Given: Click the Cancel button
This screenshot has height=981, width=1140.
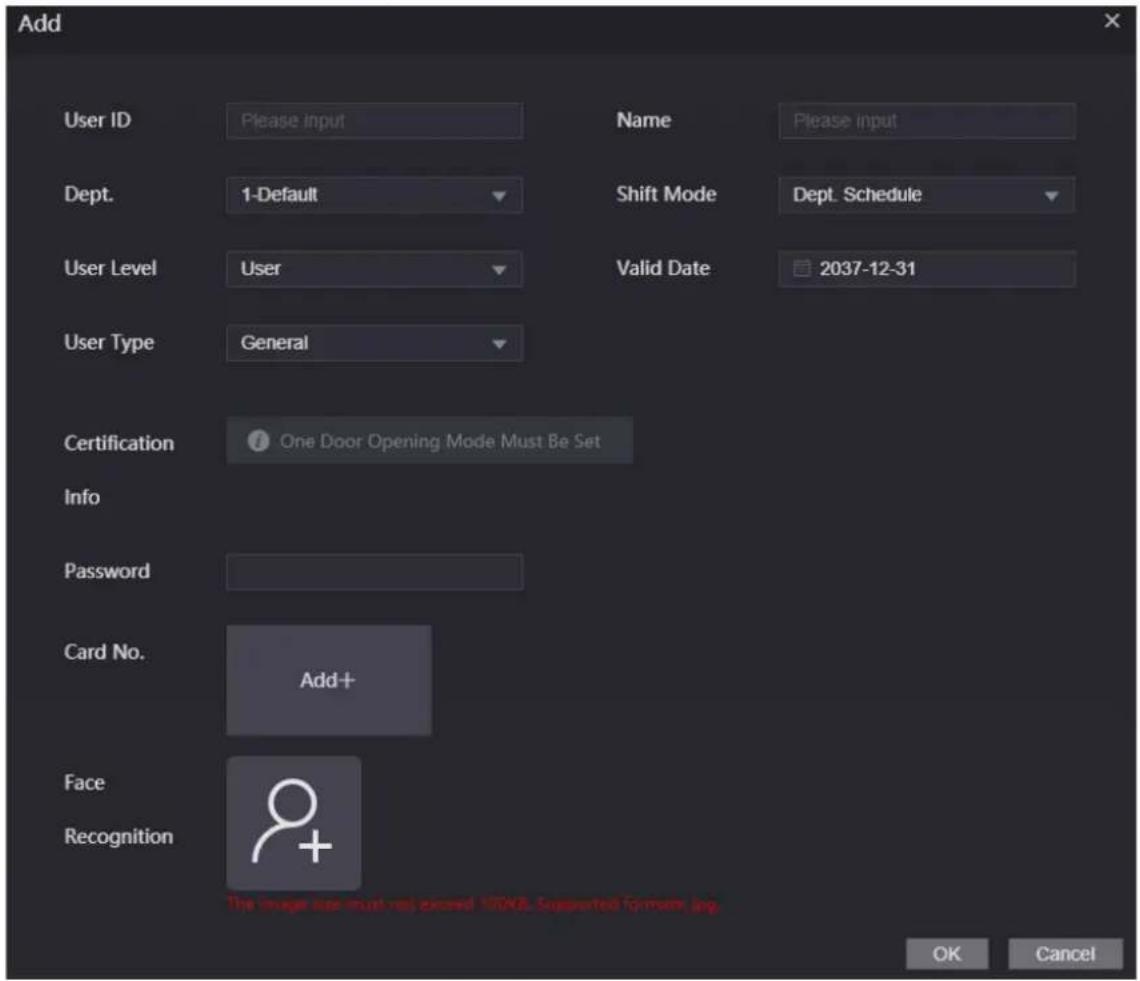Looking at the screenshot, I should point(1065,953).
